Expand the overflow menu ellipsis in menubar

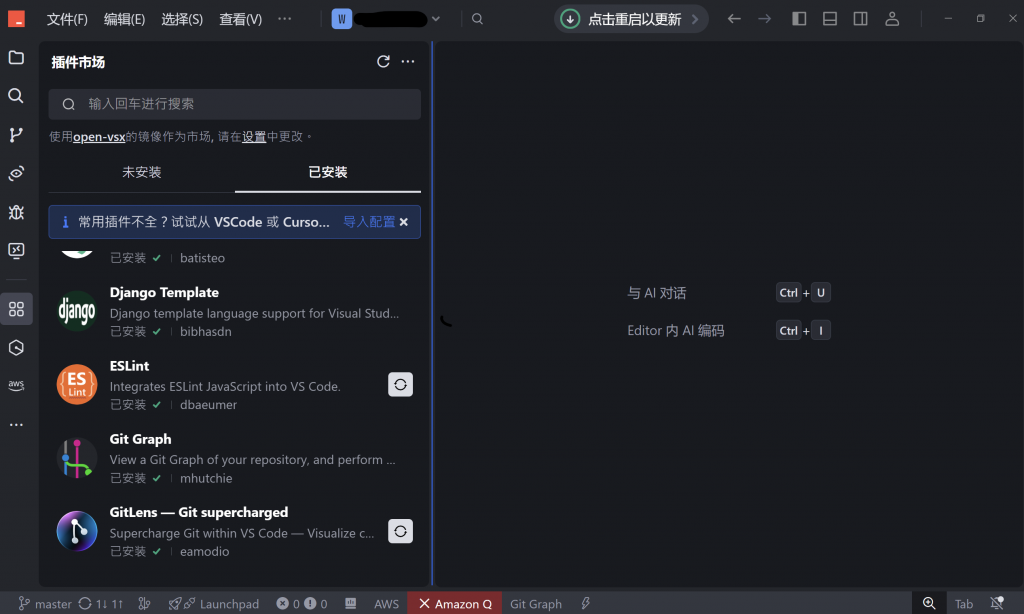pyautogui.click(x=285, y=19)
